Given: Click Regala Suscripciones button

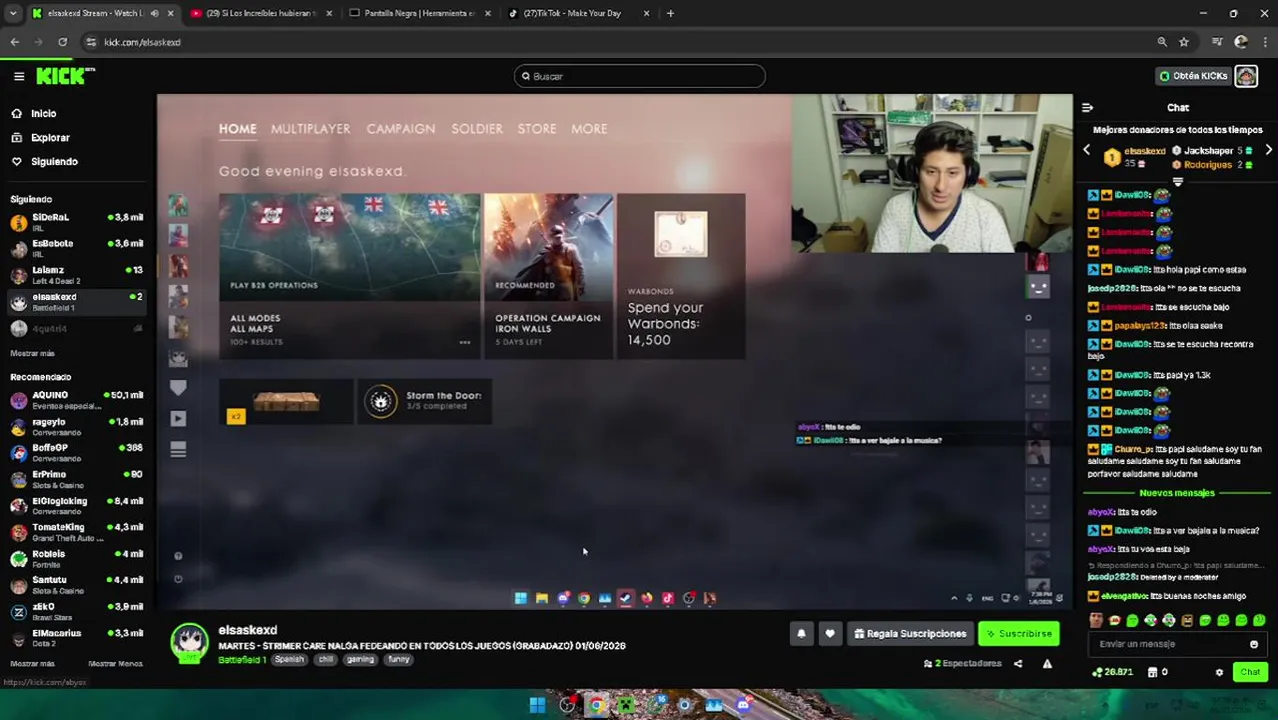Looking at the screenshot, I should coord(910,634).
